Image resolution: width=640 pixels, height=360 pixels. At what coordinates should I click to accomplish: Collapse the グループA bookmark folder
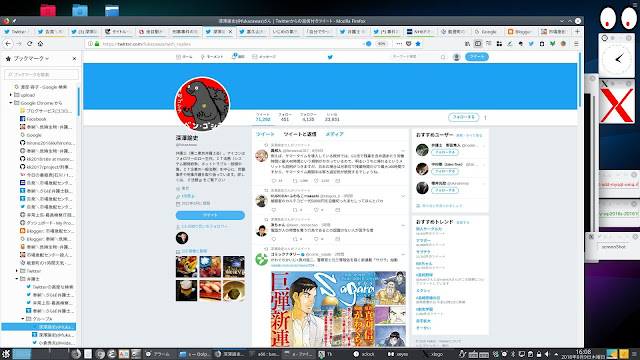pos(23,319)
